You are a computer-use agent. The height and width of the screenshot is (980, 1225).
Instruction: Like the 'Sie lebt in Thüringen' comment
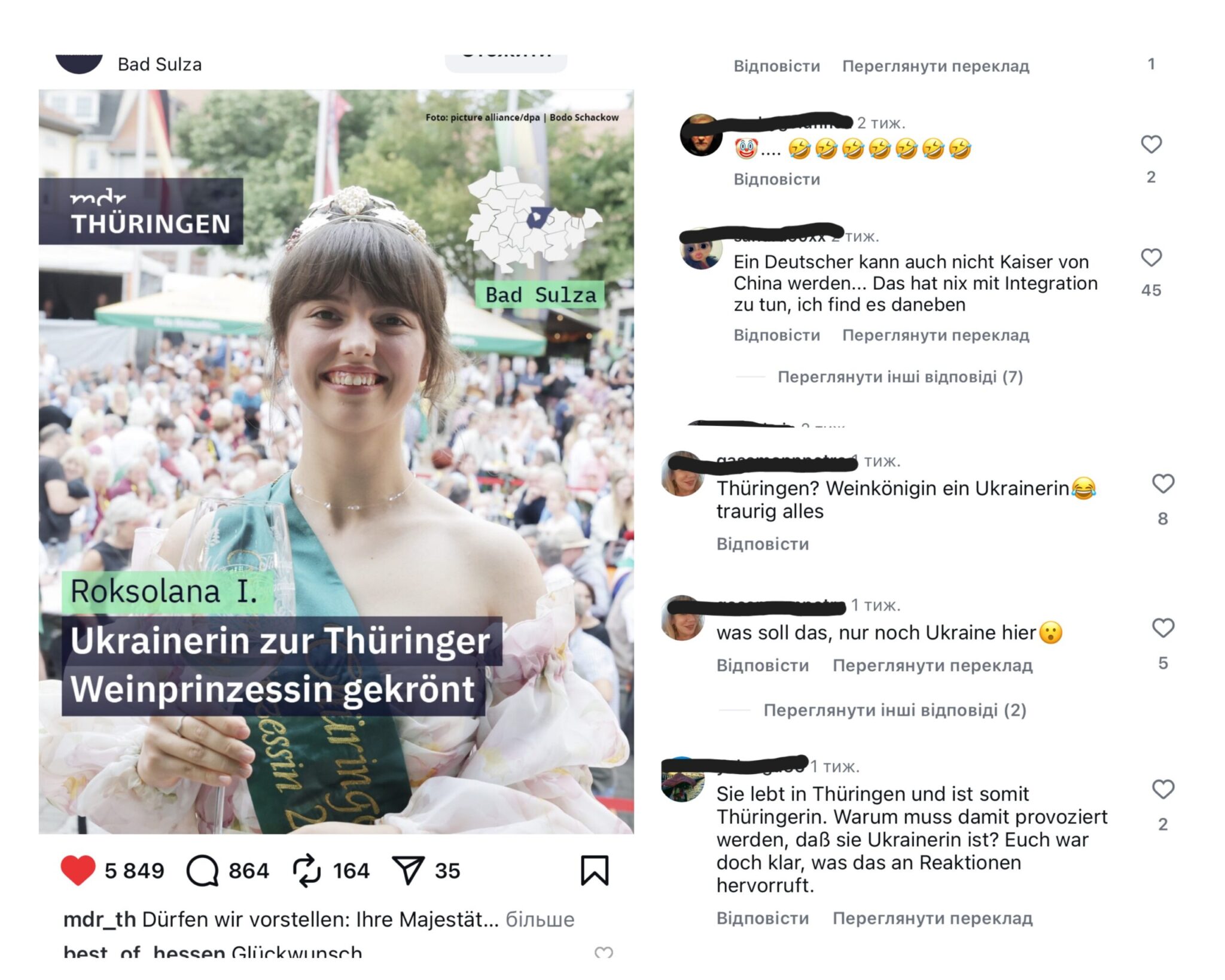[x=1163, y=790]
